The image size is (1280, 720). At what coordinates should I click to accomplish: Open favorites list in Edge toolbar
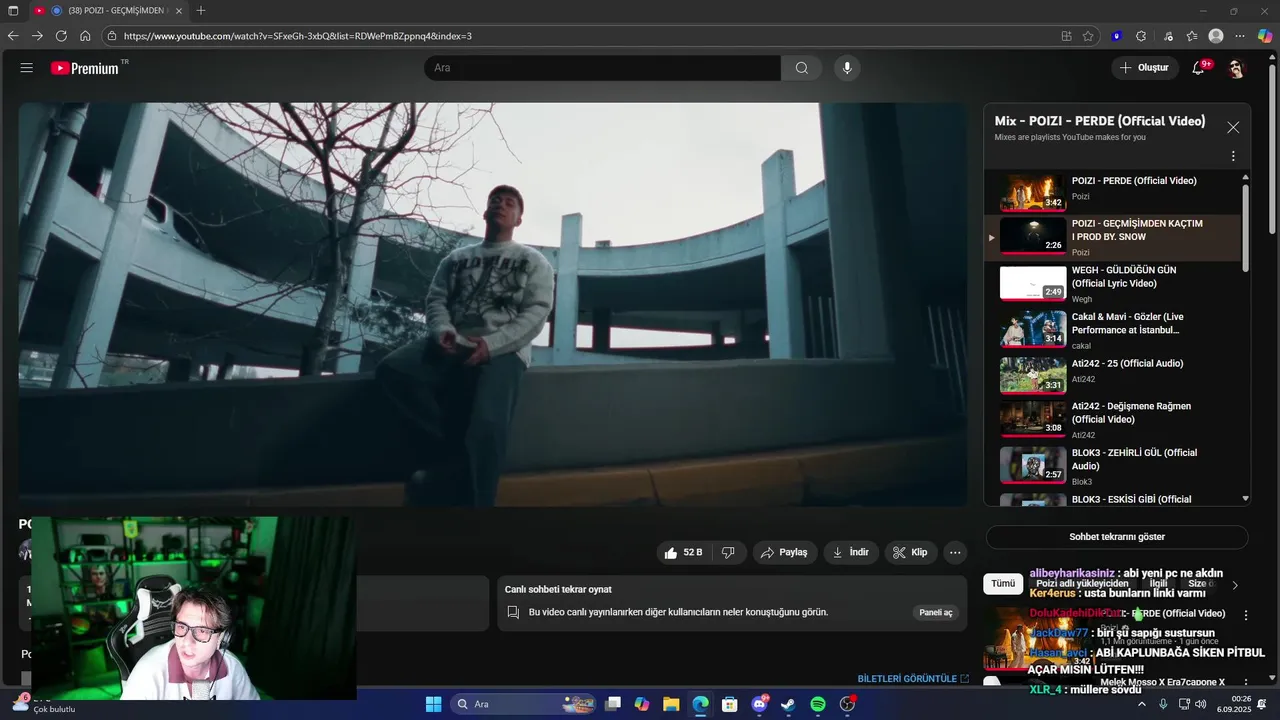coord(1192,36)
